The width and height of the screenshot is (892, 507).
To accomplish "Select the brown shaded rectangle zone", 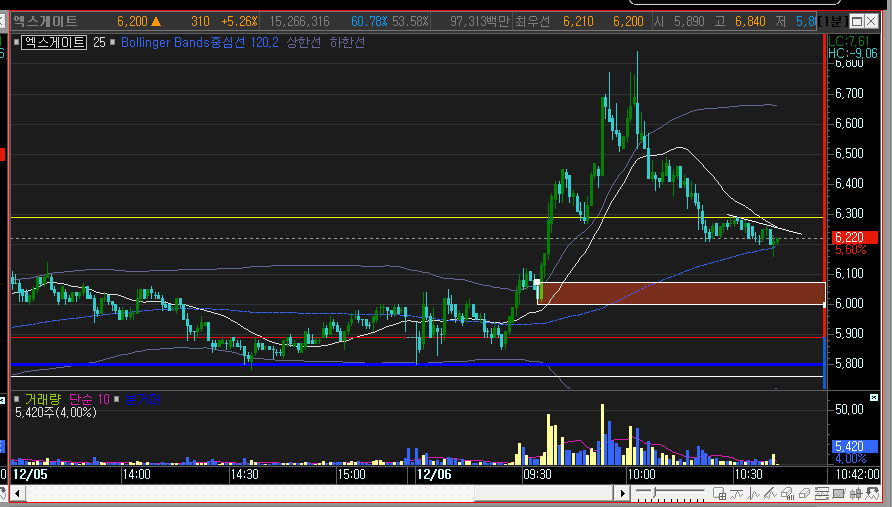I will (682, 293).
